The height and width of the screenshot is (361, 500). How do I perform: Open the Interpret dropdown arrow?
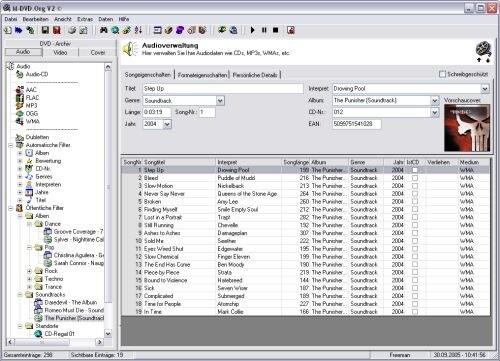pyautogui.click(x=485, y=89)
